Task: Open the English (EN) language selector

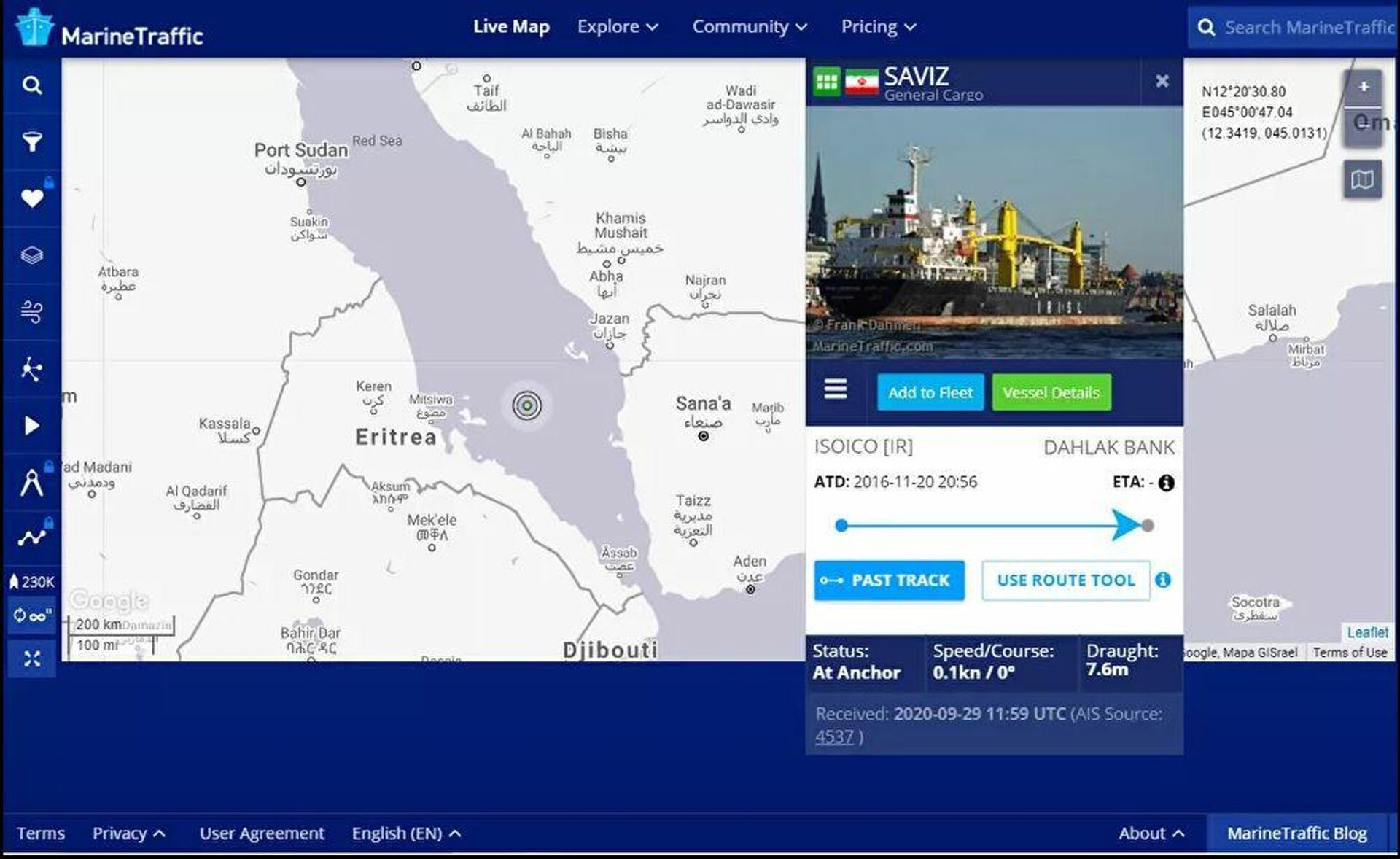Action: pos(405,833)
